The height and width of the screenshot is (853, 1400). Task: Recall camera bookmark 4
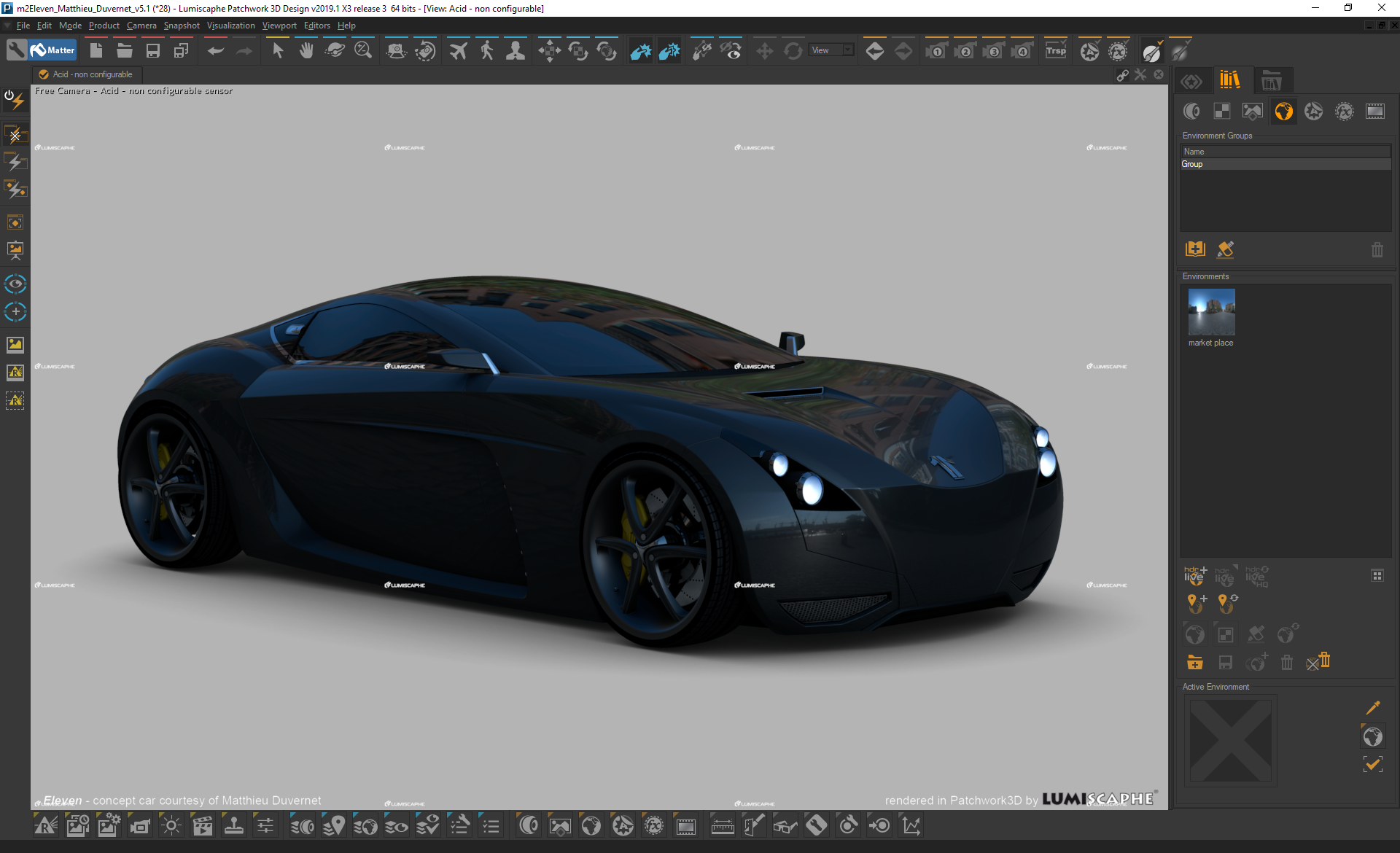(x=1022, y=50)
